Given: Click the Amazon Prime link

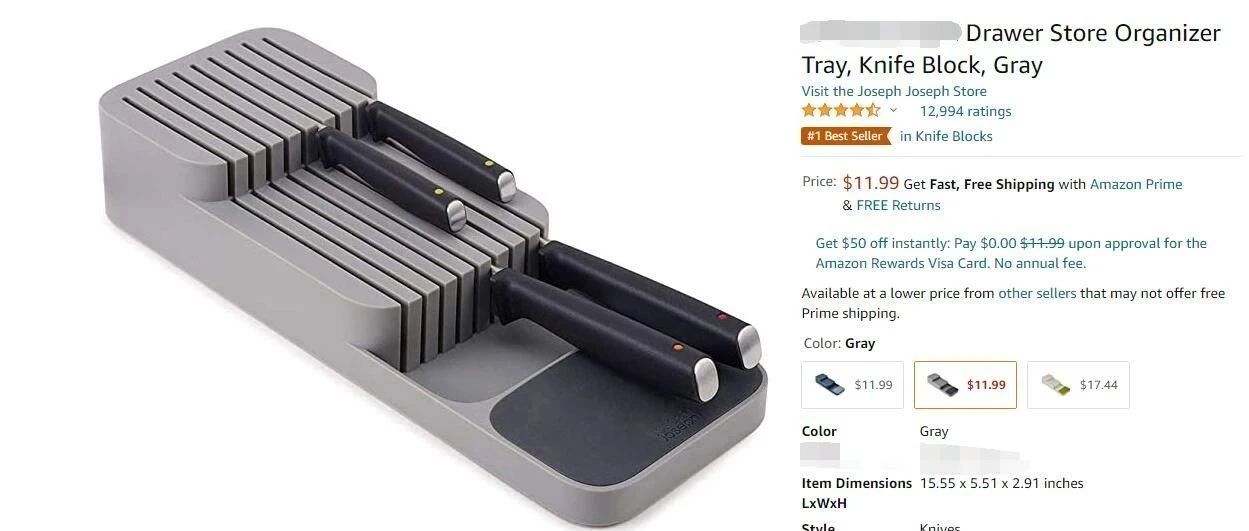Looking at the screenshot, I should [x=1136, y=184].
